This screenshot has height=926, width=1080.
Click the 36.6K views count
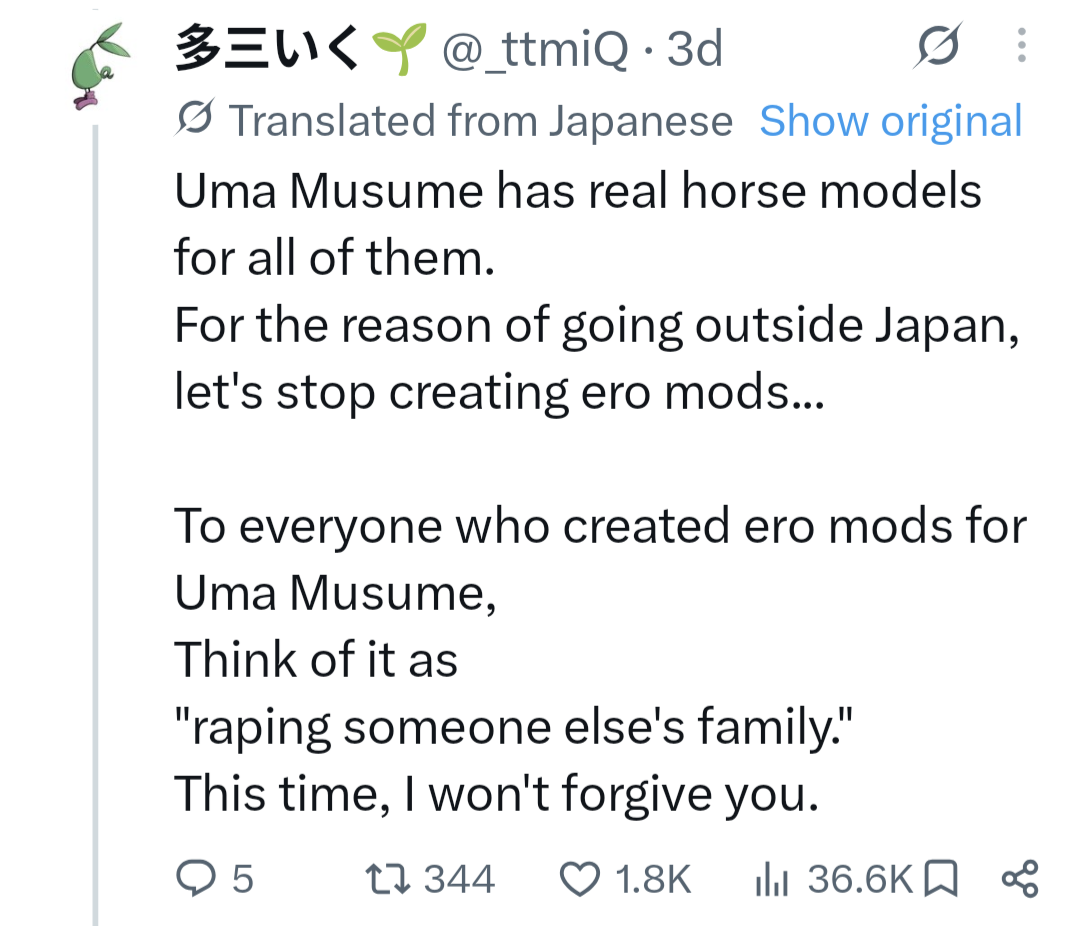pyautogui.click(x=860, y=880)
